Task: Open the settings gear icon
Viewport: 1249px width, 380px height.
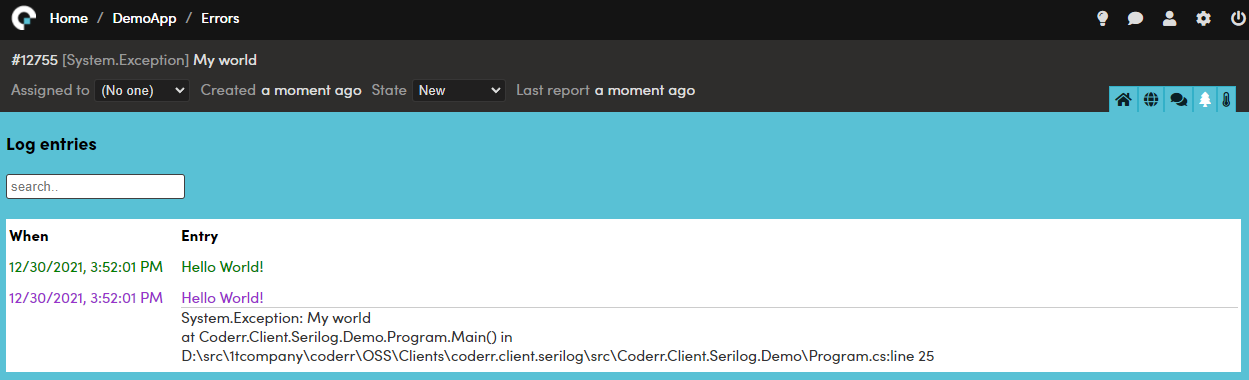Action: pos(1203,19)
